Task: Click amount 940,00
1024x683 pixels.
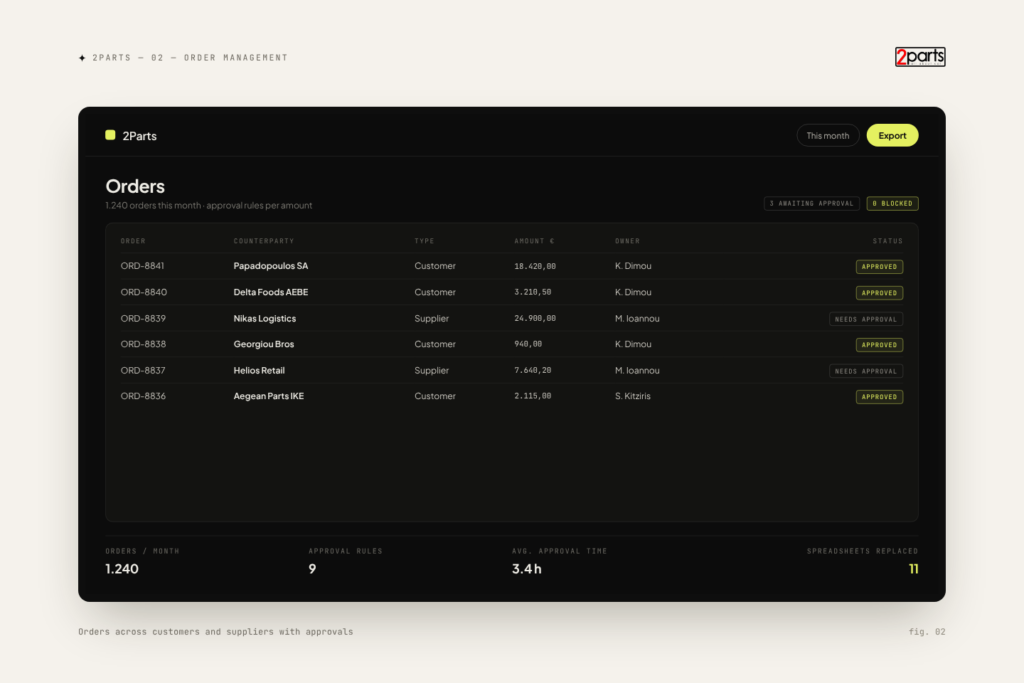Action: click(x=528, y=344)
